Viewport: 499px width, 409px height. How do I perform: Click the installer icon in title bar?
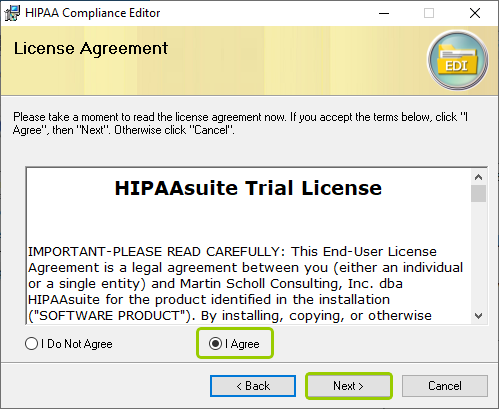[12, 13]
